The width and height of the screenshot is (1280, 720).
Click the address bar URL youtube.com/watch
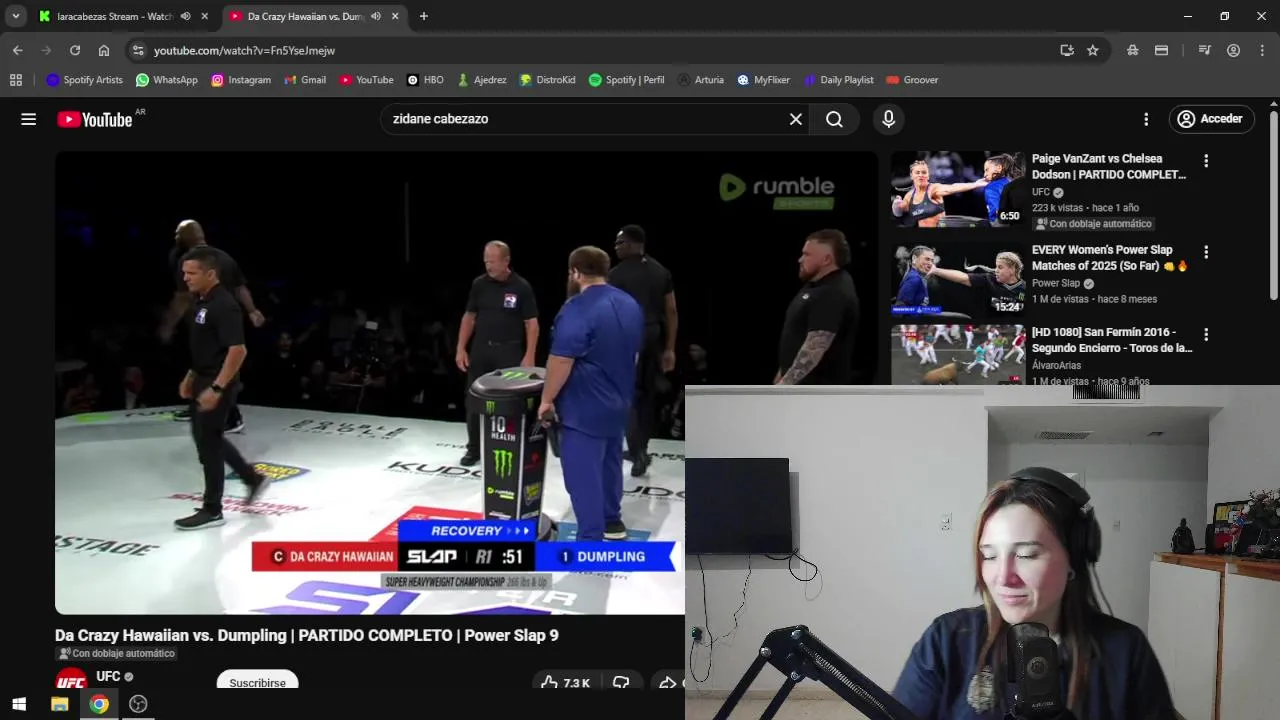tap(244, 50)
